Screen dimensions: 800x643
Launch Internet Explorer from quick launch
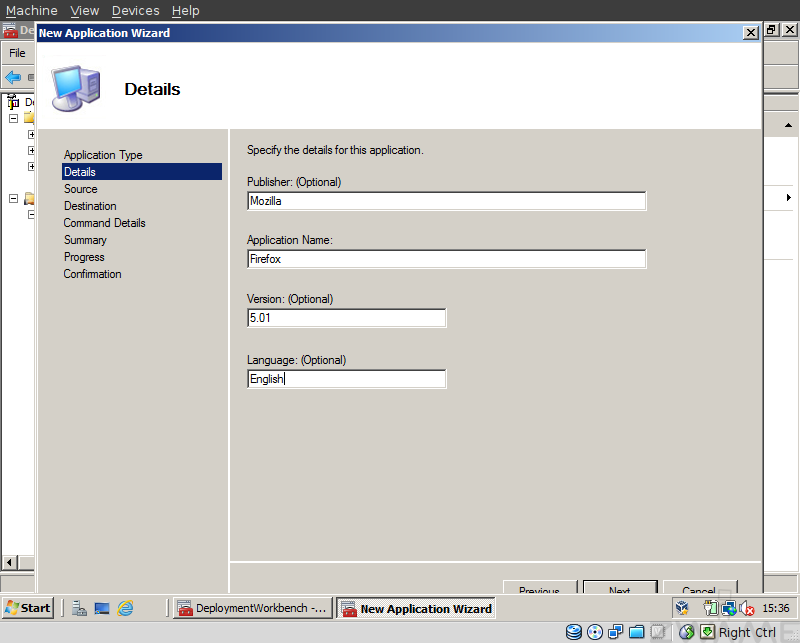125,608
